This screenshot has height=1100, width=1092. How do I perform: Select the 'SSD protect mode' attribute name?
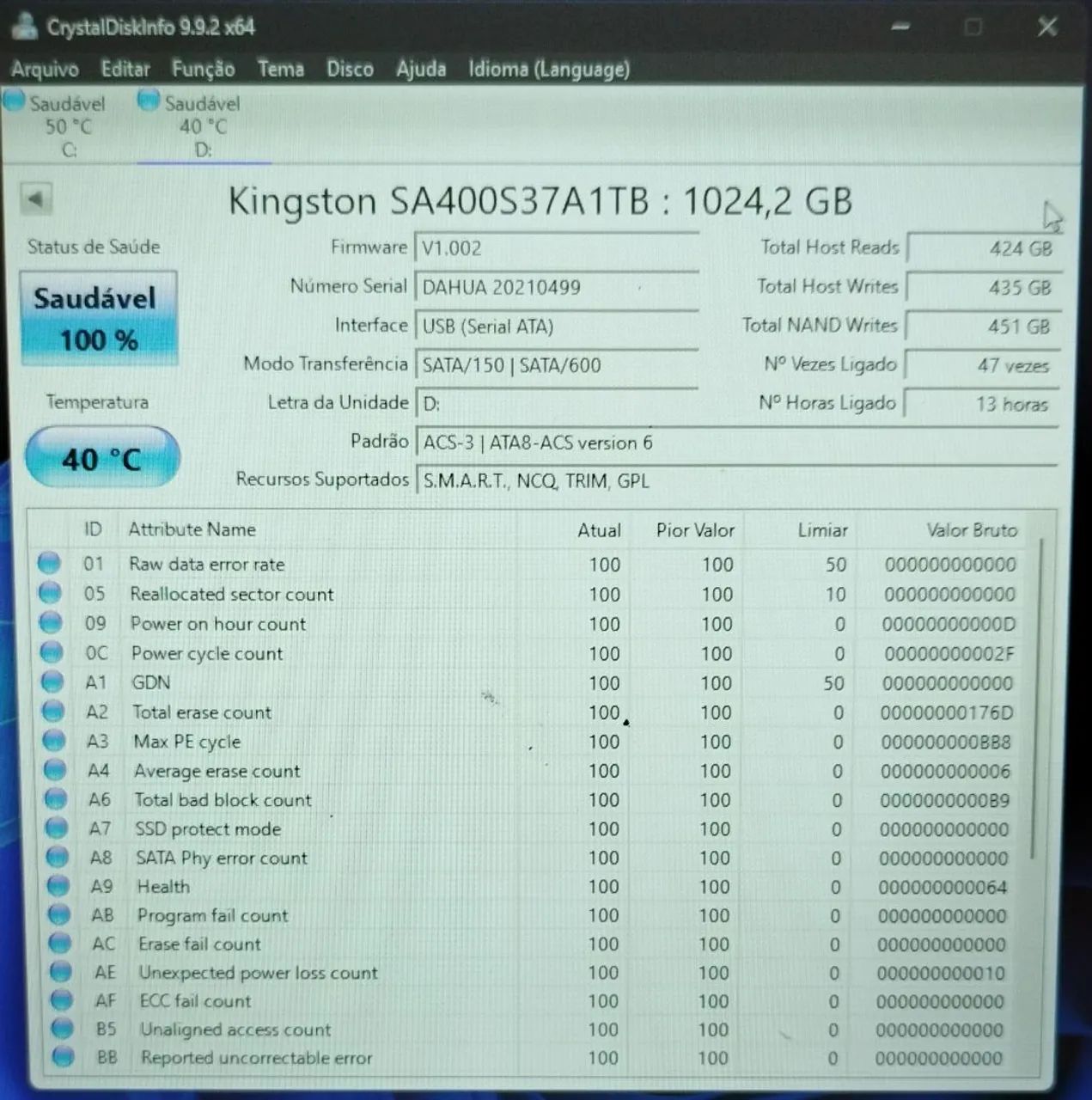tap(208, 829)
